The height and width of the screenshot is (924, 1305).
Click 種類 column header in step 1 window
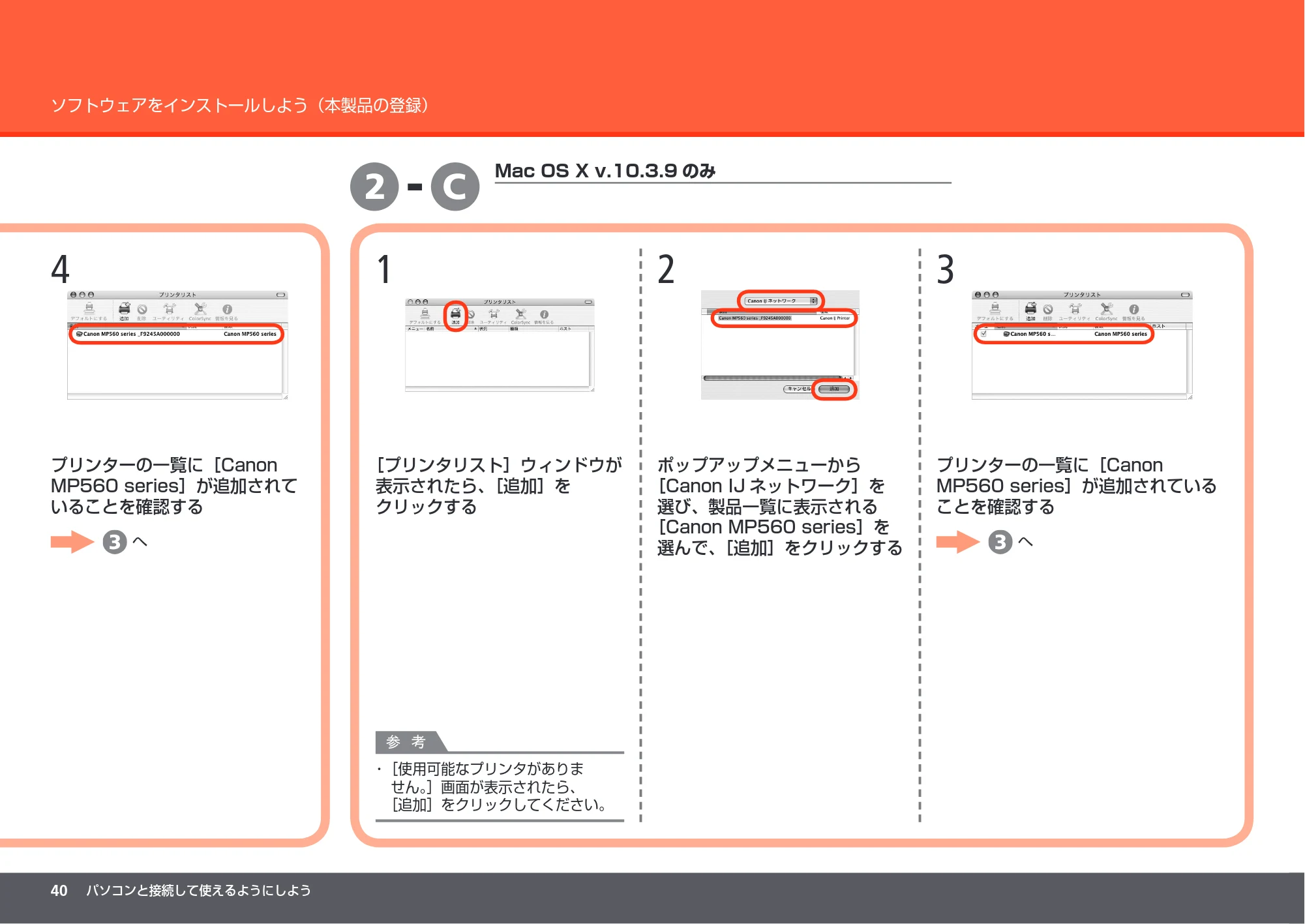pyautogui.click(x=533, y=329)
